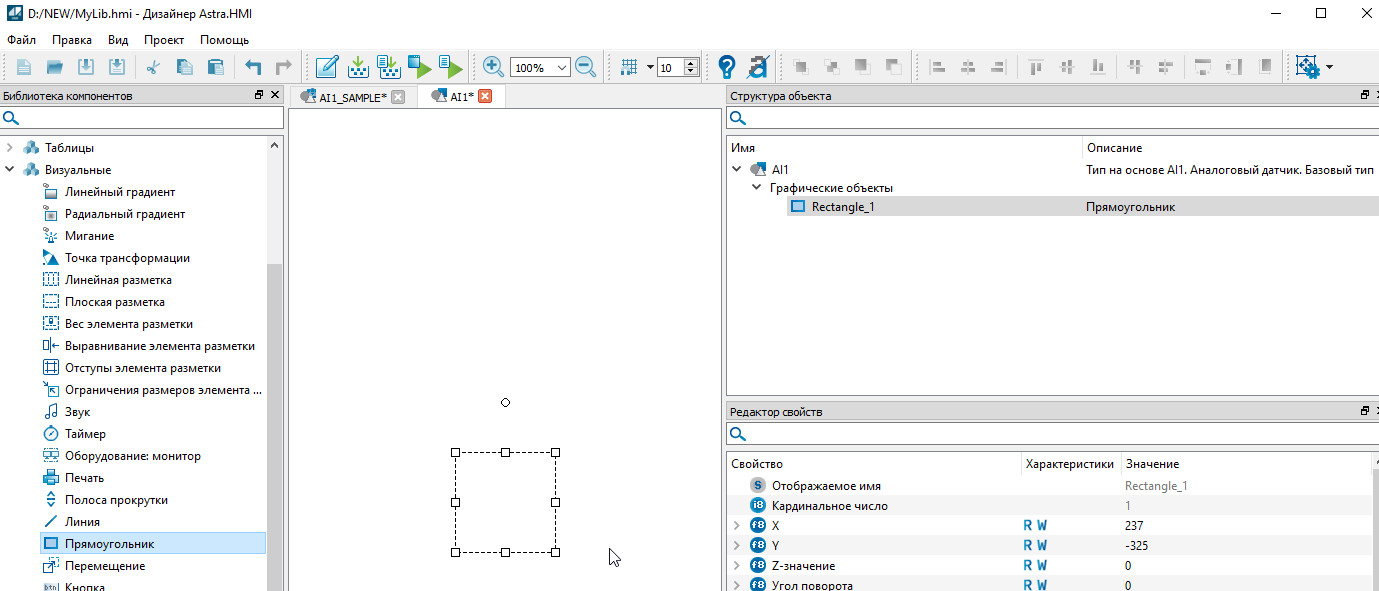Screen dimensions: 1379x591
Task: Click the new document icon
Action: pyautogui.click(x=24, y=67)
